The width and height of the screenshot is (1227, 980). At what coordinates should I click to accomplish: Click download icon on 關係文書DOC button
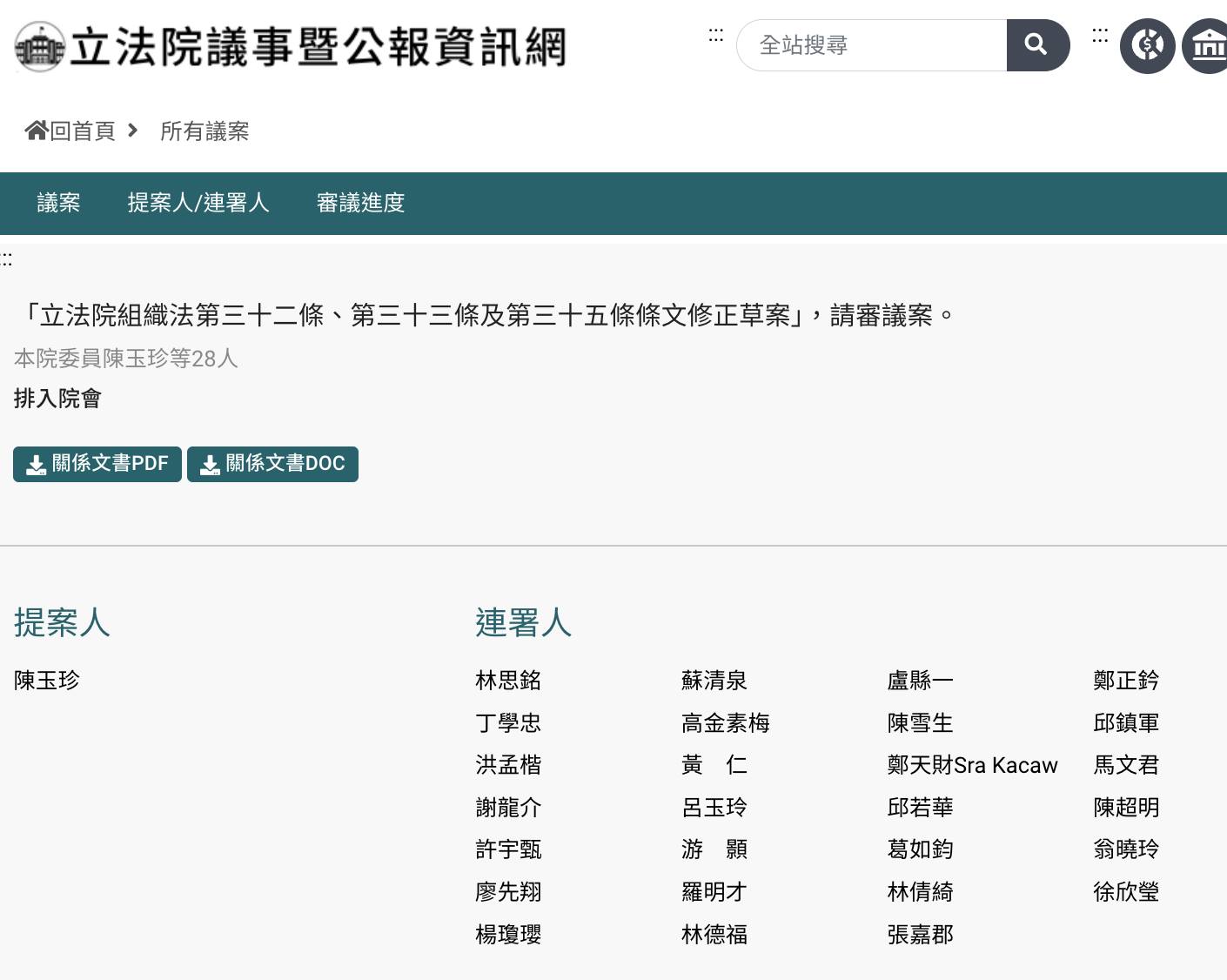pos(210,465)
